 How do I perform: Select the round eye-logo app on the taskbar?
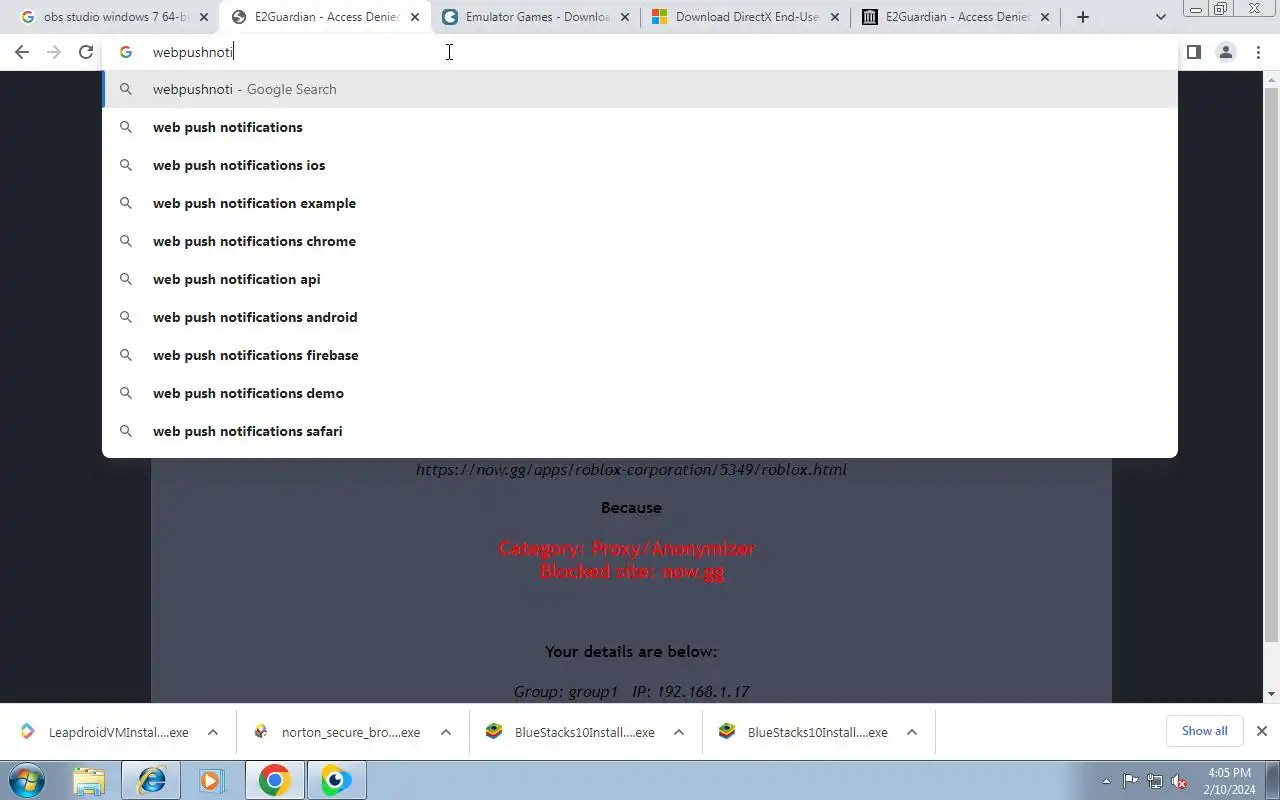click(x=336, y=780)
